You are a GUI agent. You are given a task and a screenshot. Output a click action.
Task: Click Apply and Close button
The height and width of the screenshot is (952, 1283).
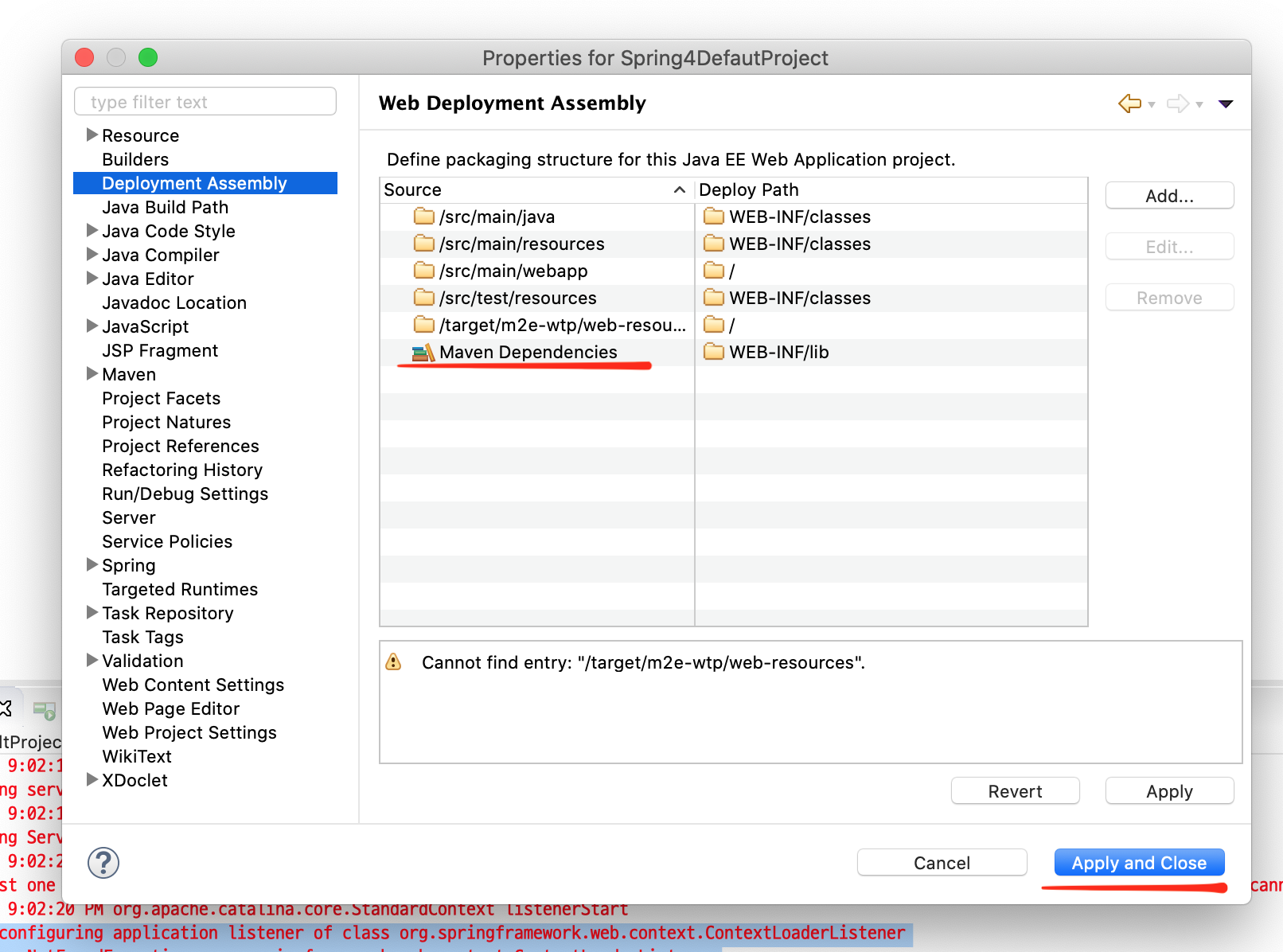(x=1139, y=863)
